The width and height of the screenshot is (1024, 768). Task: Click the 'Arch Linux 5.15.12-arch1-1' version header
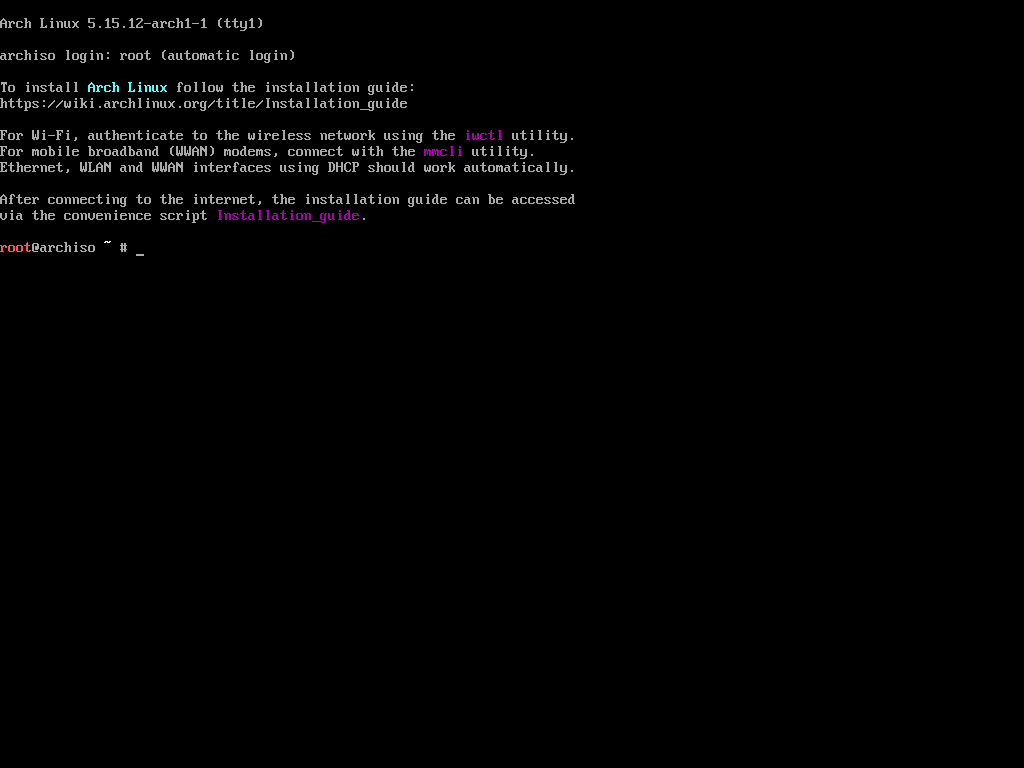(104, 24)
